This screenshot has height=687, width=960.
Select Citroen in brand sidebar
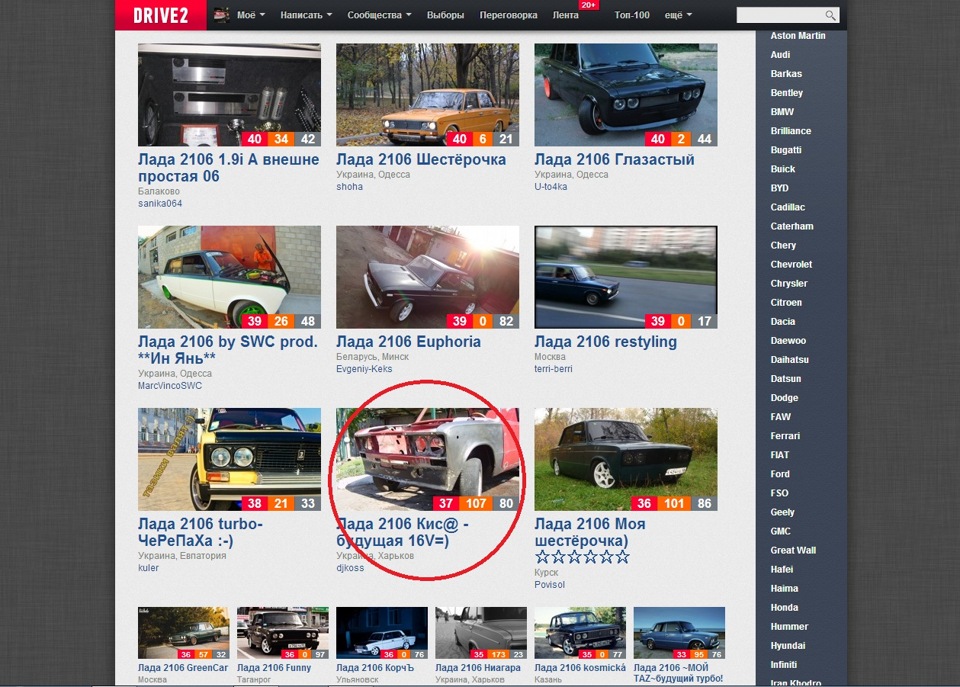point(786,302)
